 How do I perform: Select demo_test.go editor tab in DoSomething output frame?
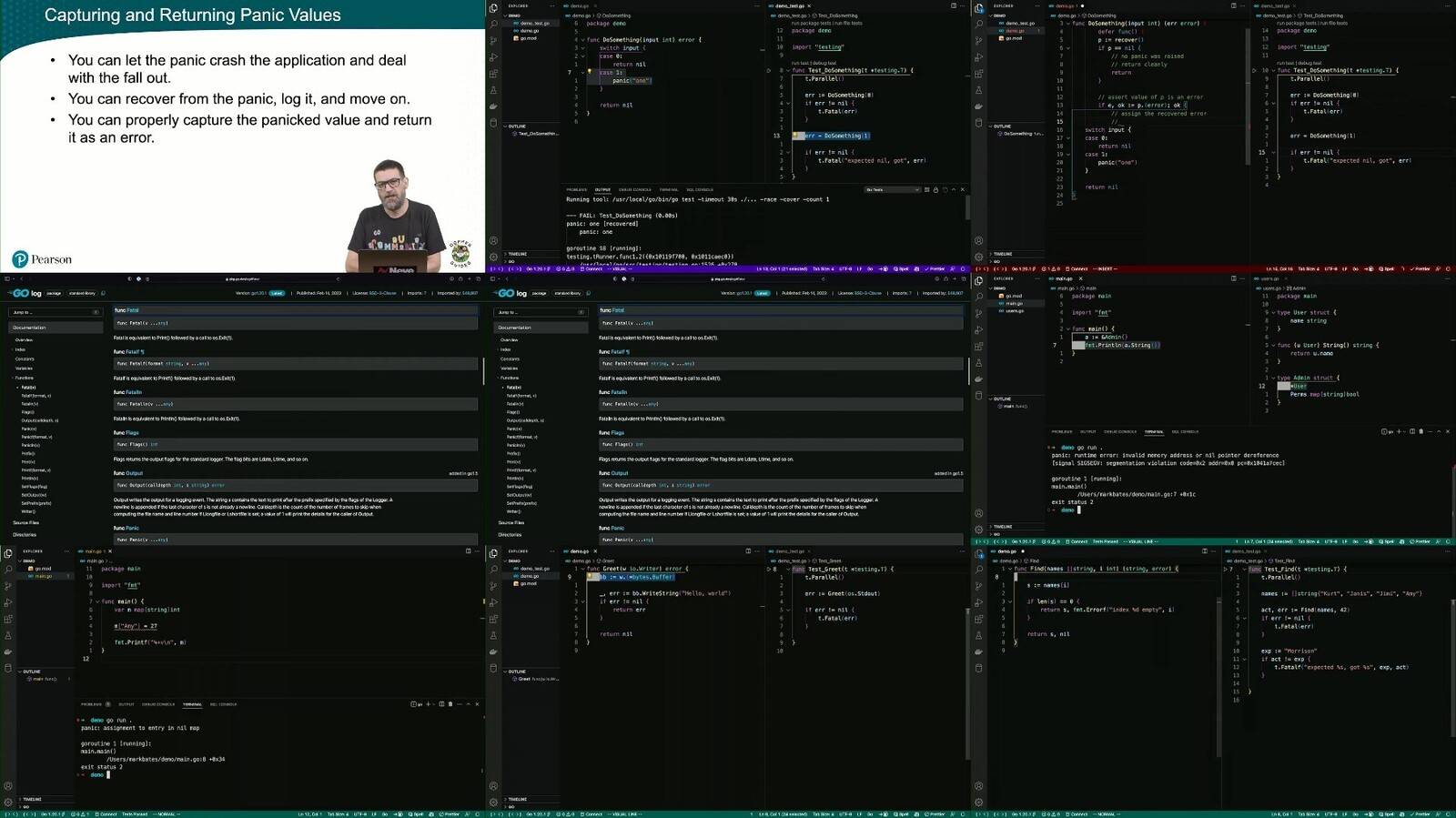coord(790,5)
